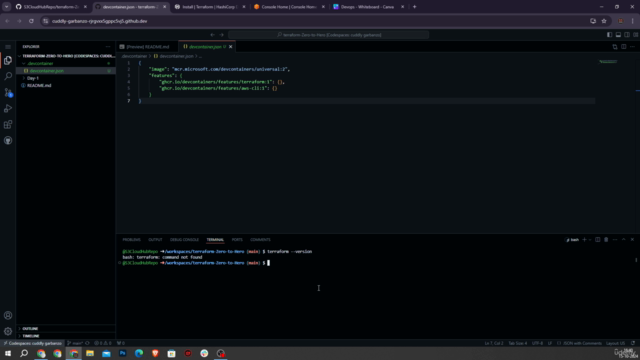Switch to the Console Home browser tab

pos(289,7)
